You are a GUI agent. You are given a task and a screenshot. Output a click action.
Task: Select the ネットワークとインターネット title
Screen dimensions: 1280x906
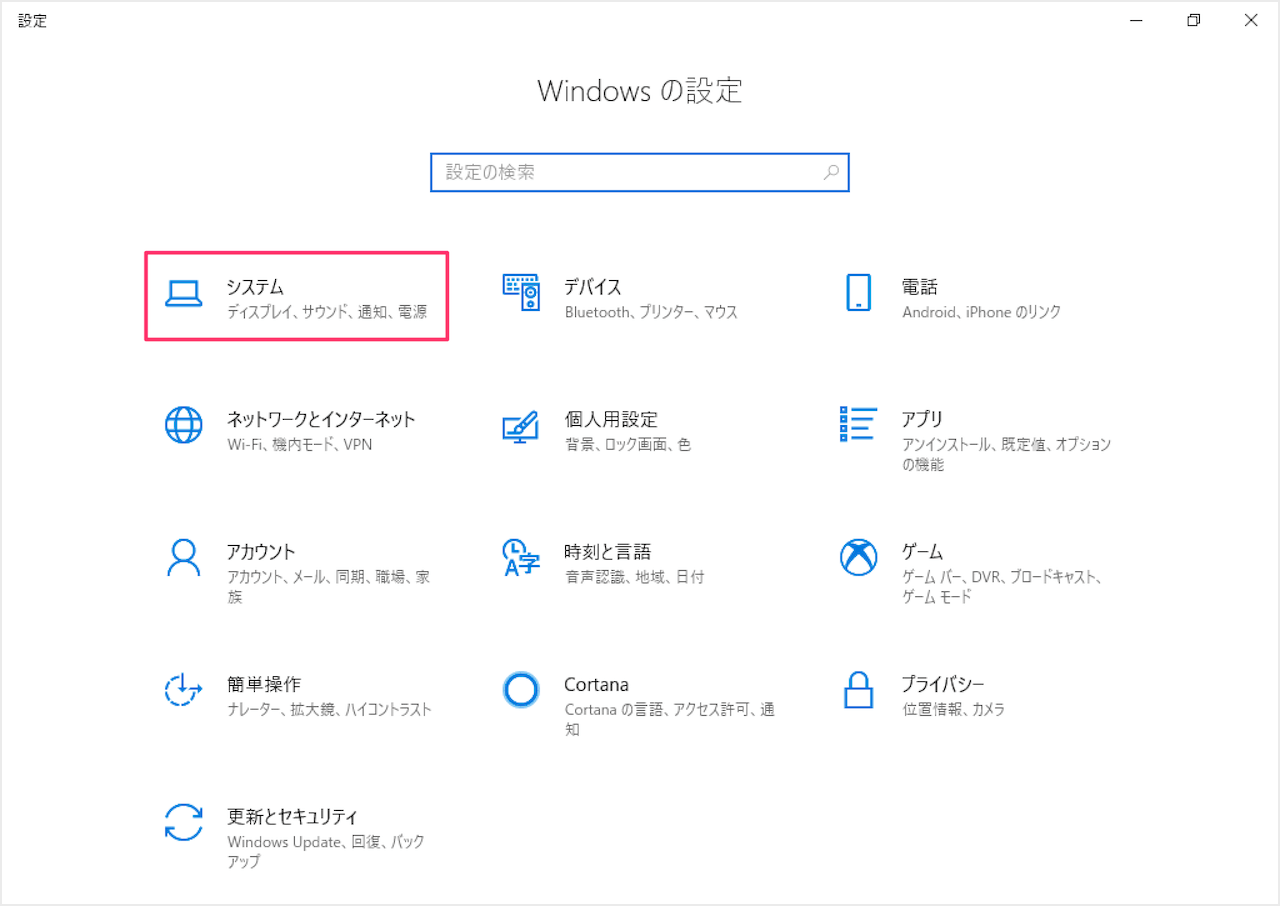coord(321,419)
